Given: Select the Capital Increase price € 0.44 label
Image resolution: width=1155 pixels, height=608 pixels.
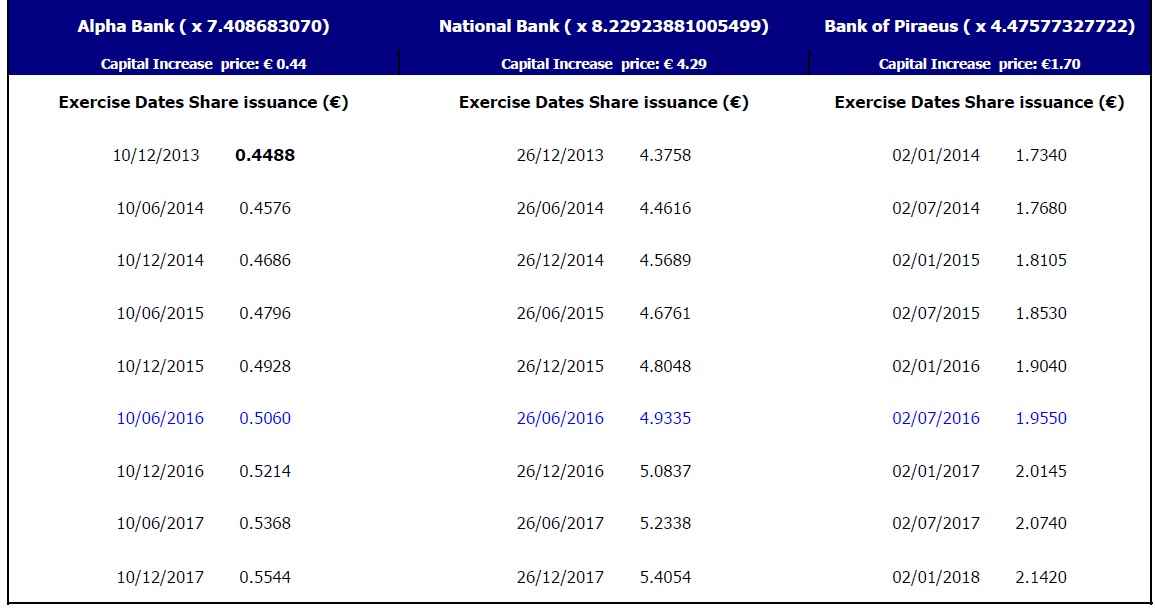Looking at the screenshot, I should click(203, 64).
